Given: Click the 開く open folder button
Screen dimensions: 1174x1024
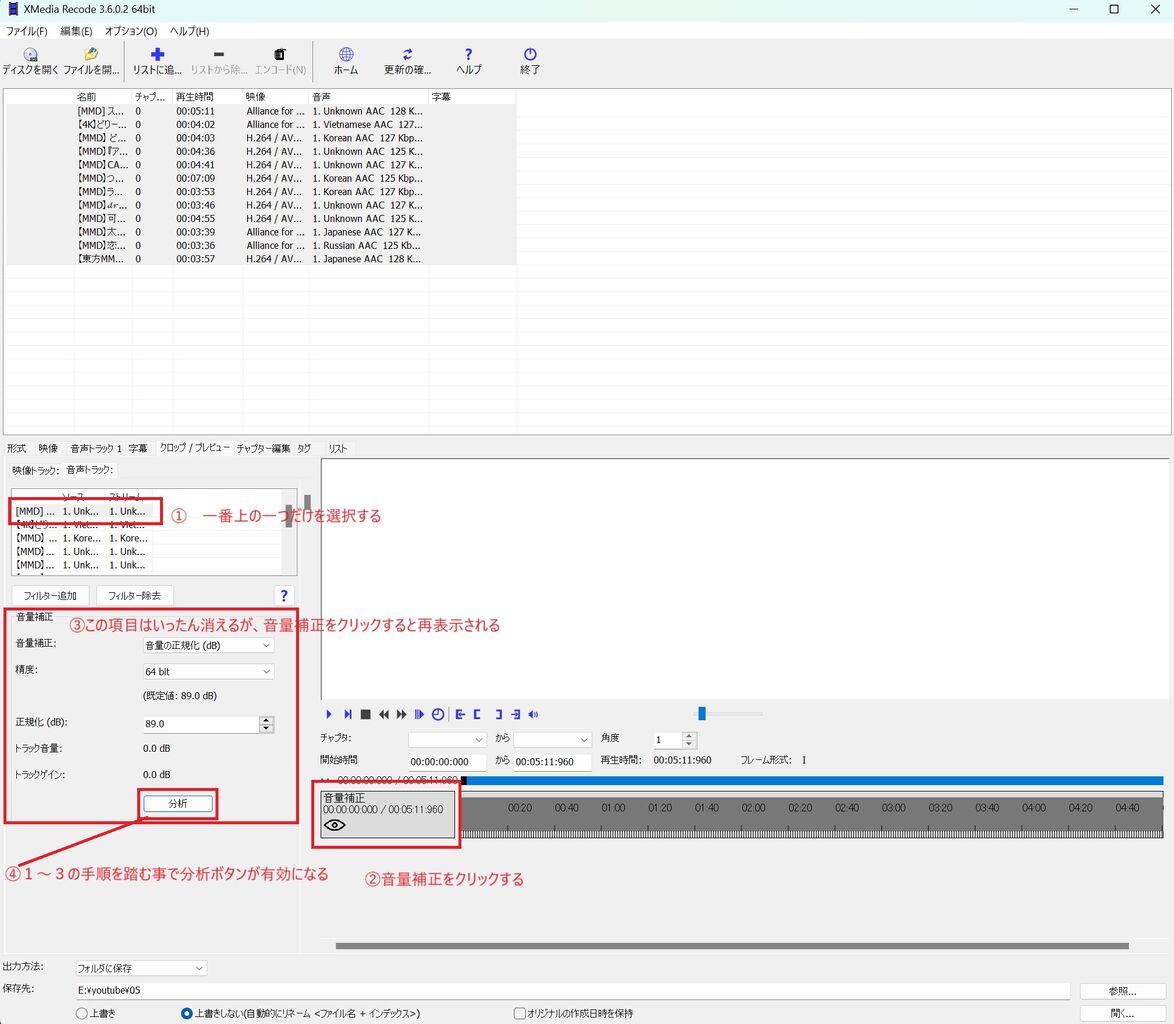Looking at the screenshot, I should (1122, 1014).
